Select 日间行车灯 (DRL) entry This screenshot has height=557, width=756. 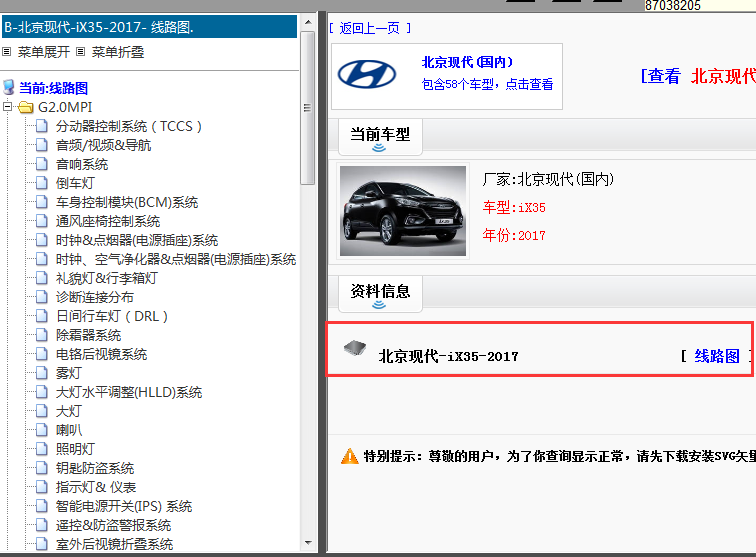pyautogui.click(x=112, y=316)
